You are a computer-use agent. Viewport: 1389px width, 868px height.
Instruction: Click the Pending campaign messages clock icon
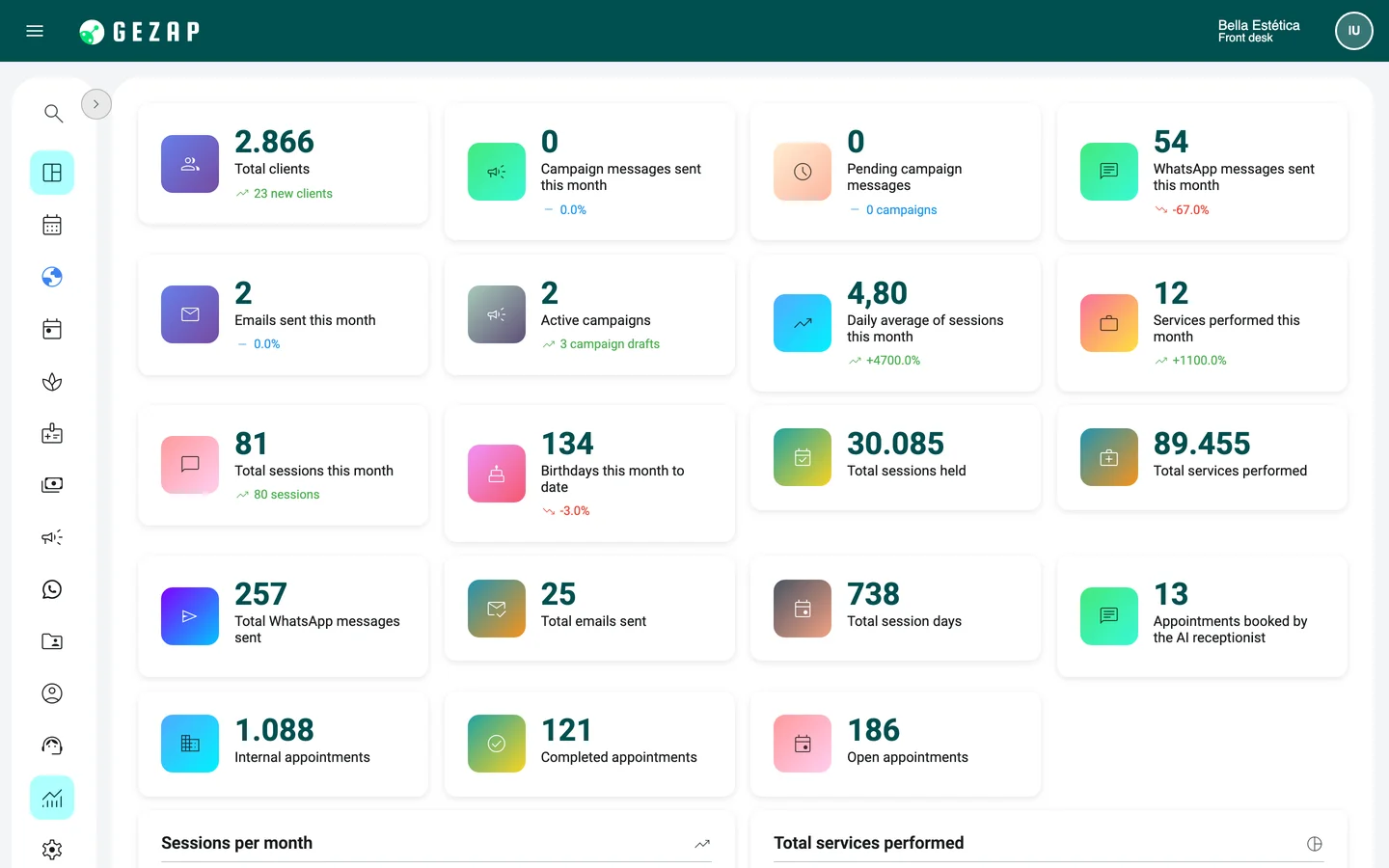[803, 172]
